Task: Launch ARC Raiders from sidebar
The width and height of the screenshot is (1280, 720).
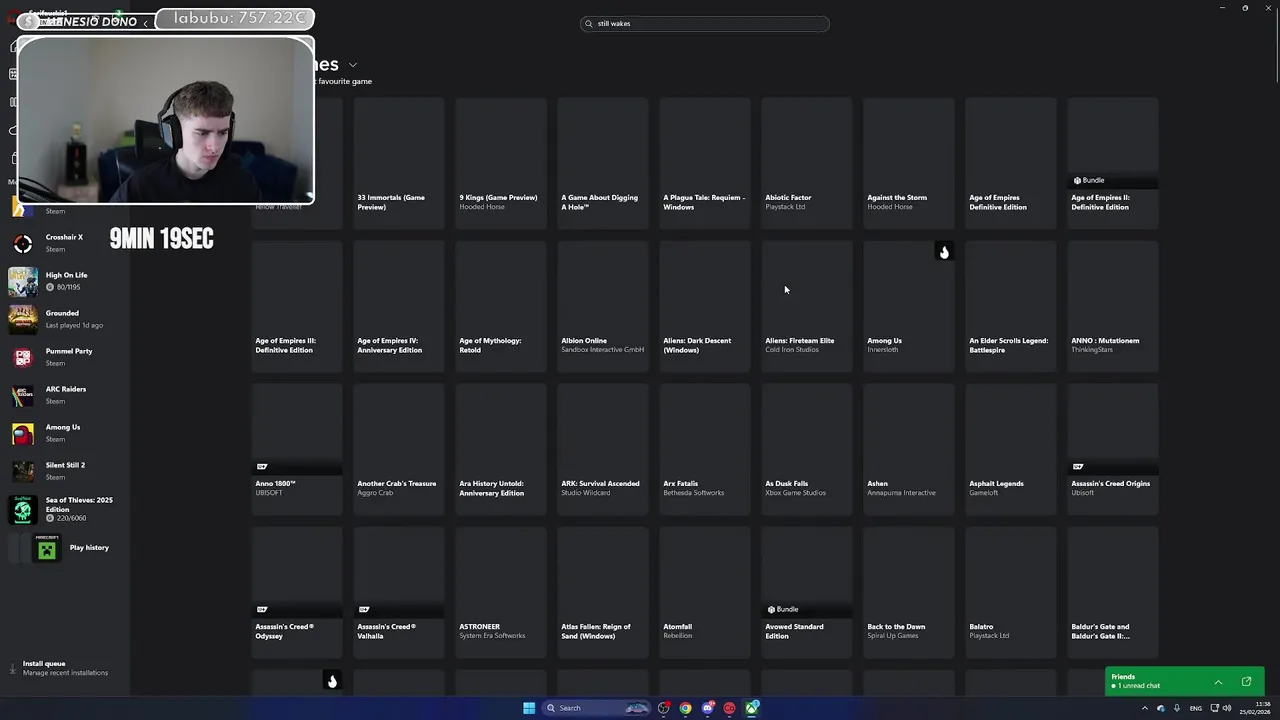Action: [64, 395]
